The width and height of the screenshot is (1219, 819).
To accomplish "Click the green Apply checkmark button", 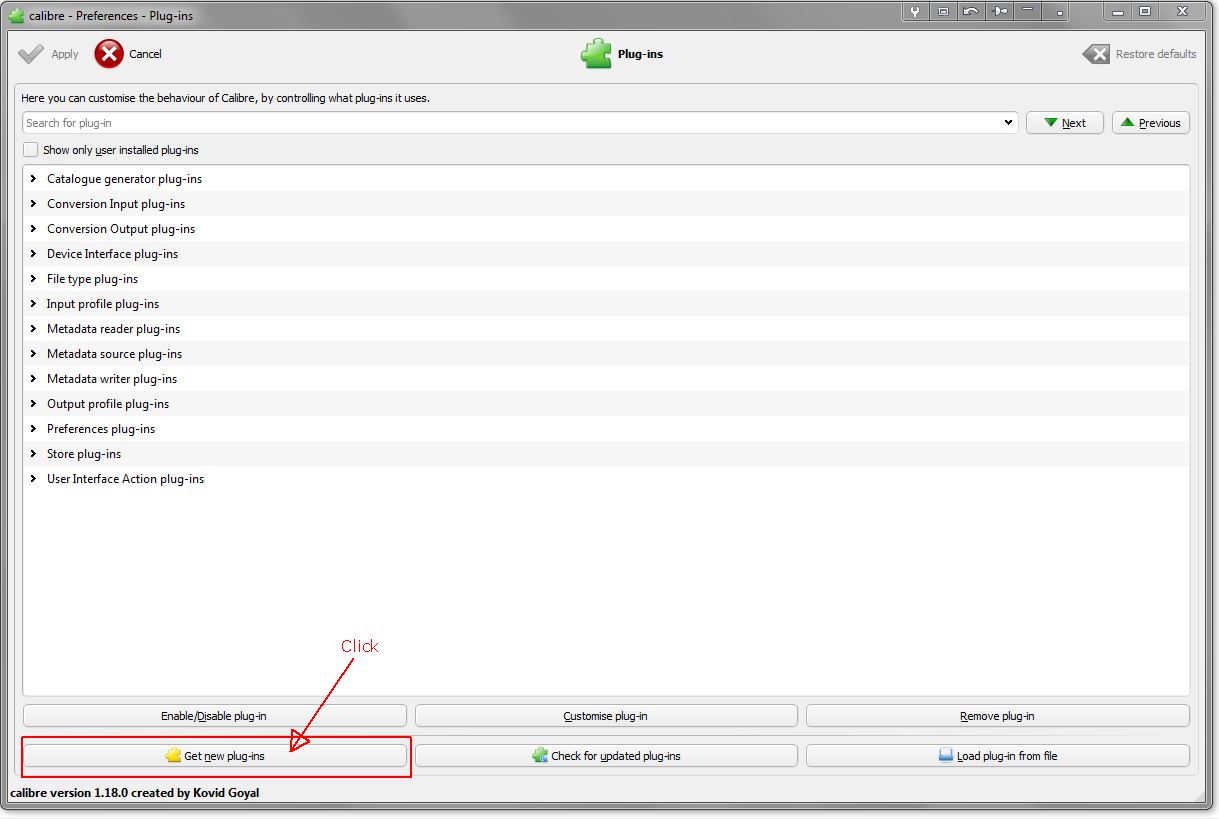I will [x=48, y=54].
